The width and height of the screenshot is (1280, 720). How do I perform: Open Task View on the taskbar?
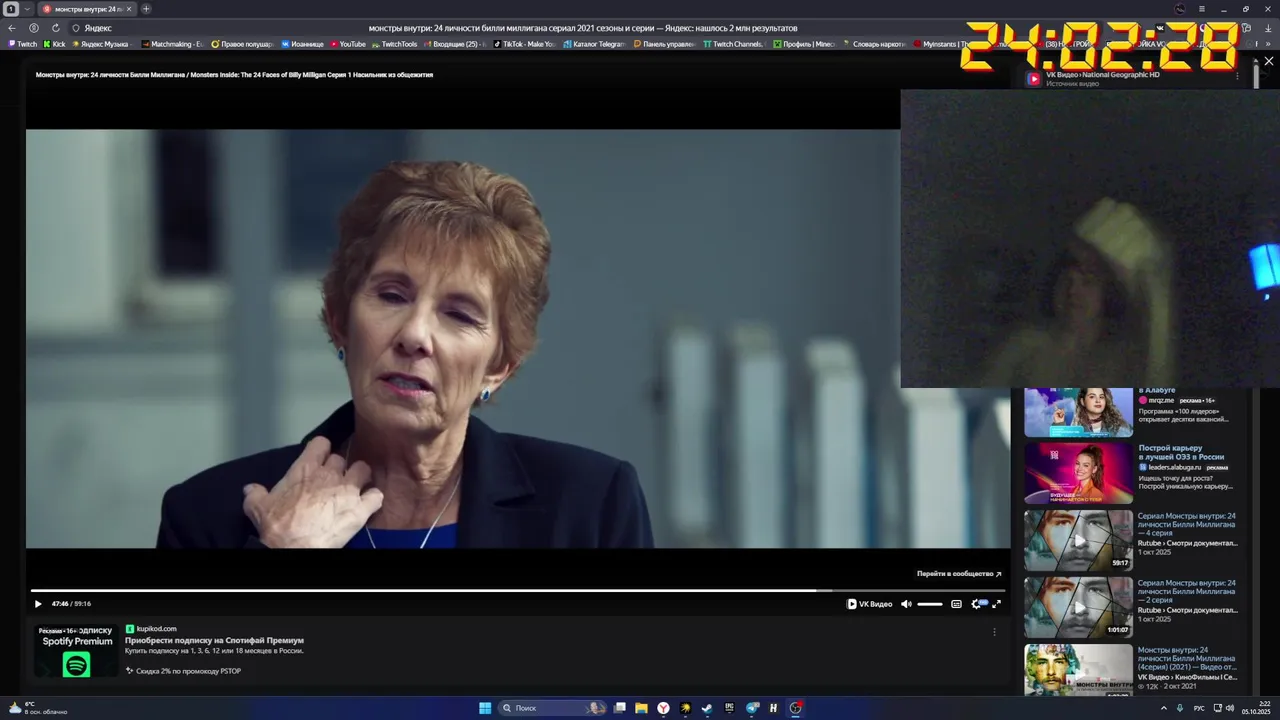pyautogui.click(x=619, y=708)
